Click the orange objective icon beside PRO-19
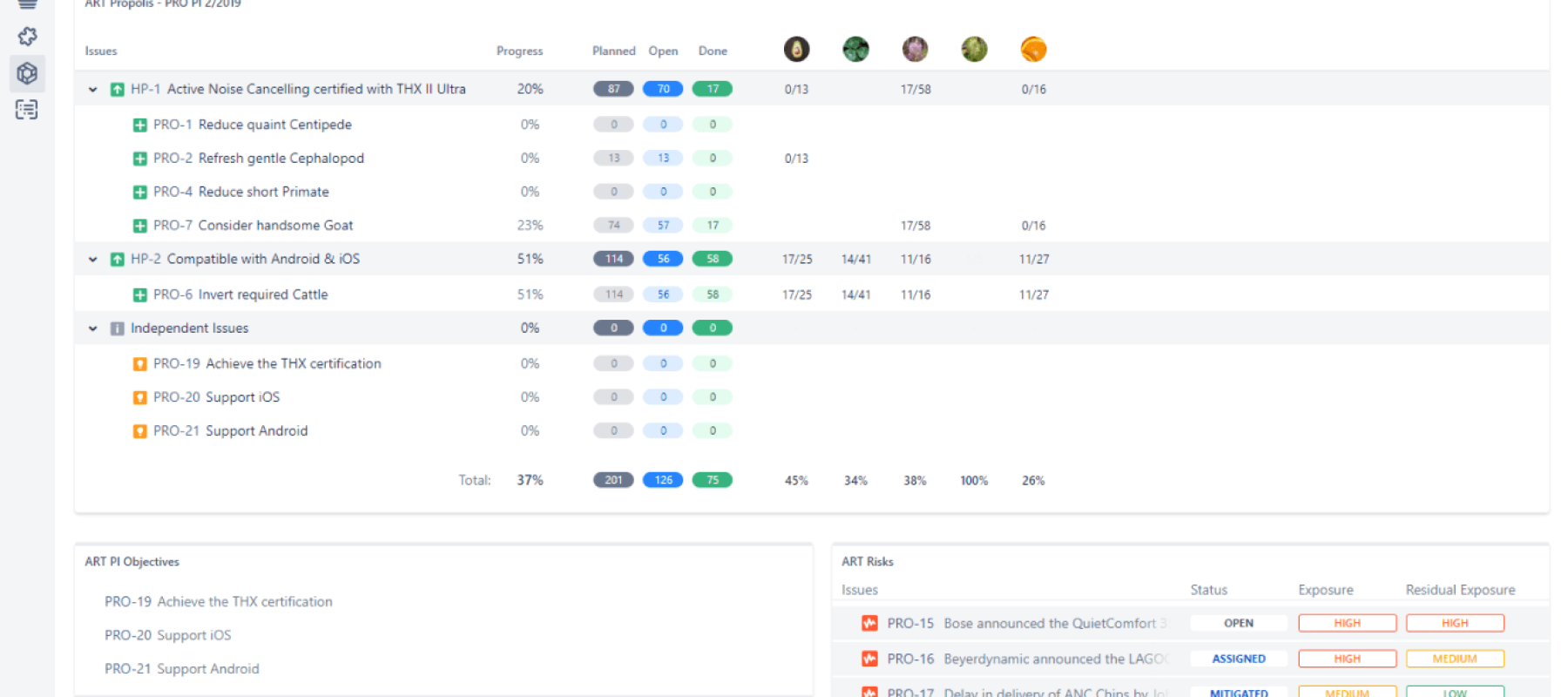1568x697 pixels. point(139,364)
